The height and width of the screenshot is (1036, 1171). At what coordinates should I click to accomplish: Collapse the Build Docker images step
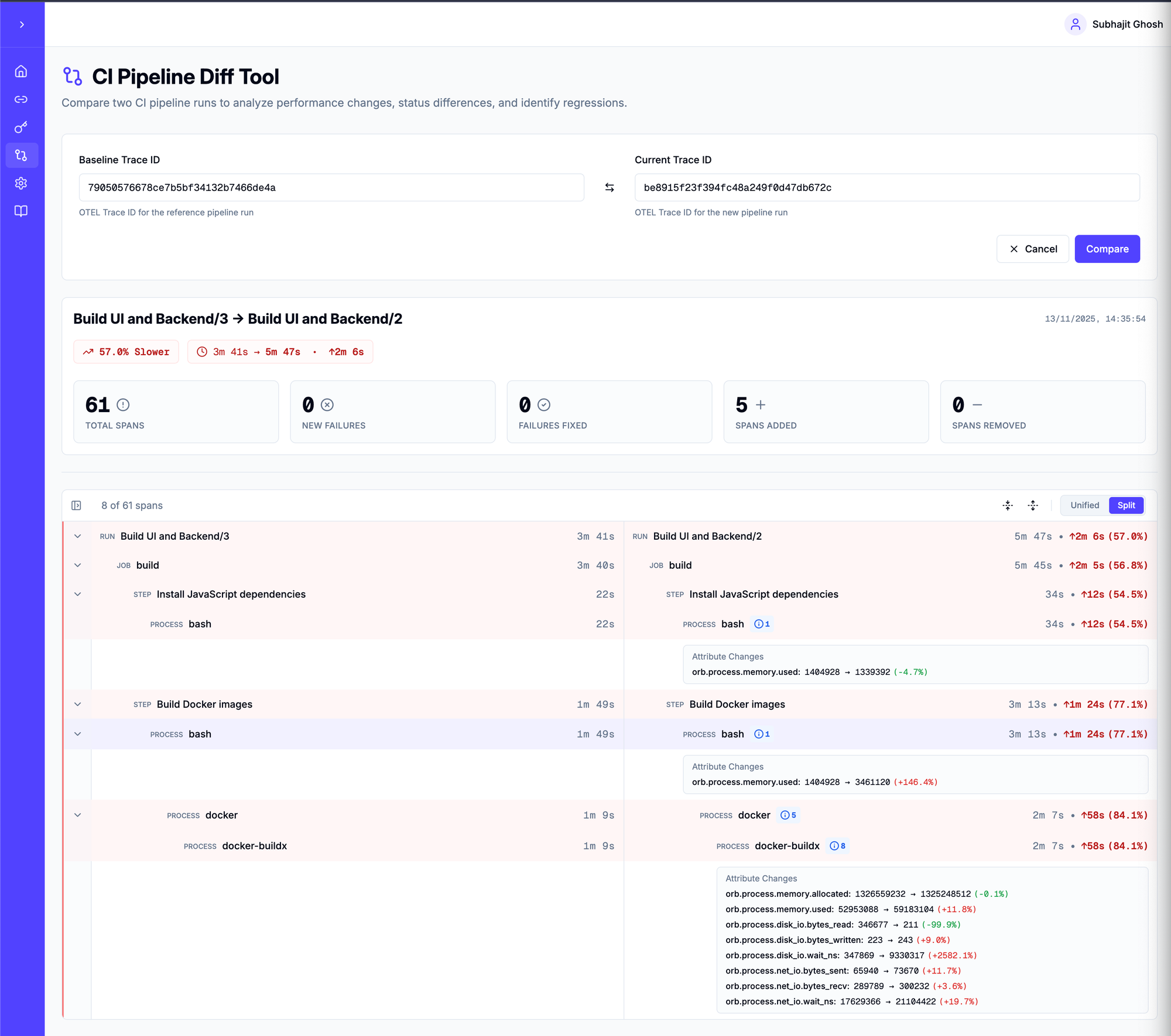point(77,704)
